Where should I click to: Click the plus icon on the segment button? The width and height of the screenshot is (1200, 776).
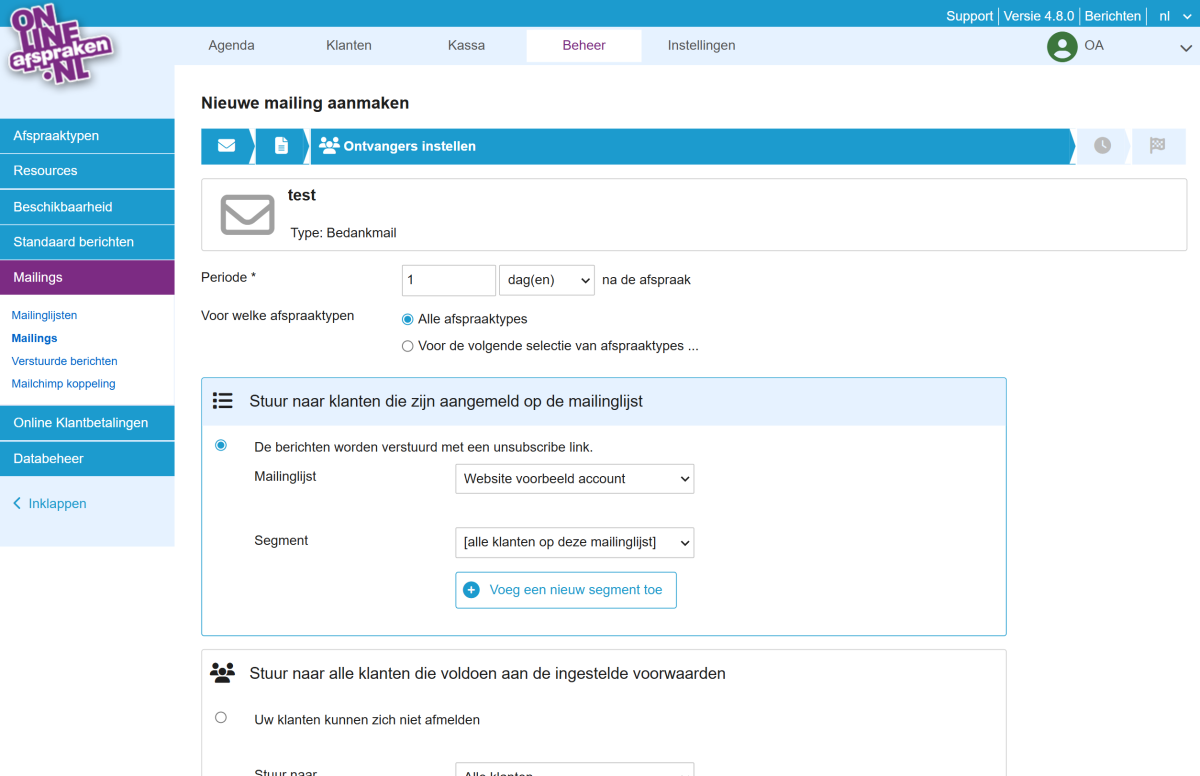click(472, 590)
